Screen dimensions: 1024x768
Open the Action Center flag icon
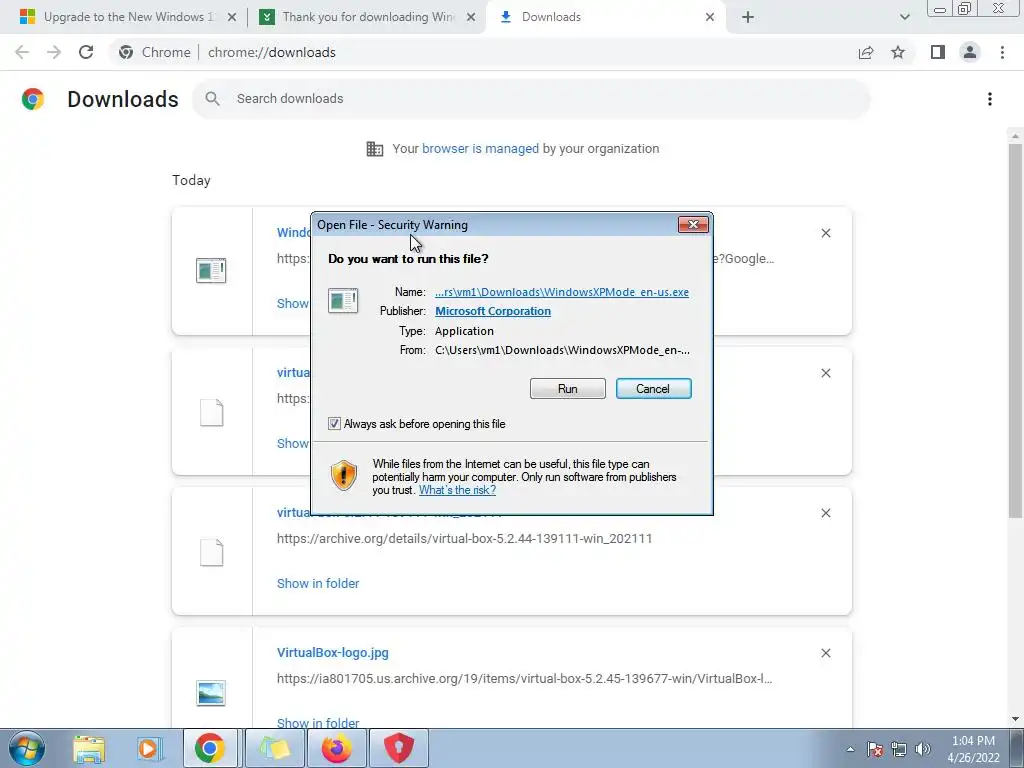875,749
